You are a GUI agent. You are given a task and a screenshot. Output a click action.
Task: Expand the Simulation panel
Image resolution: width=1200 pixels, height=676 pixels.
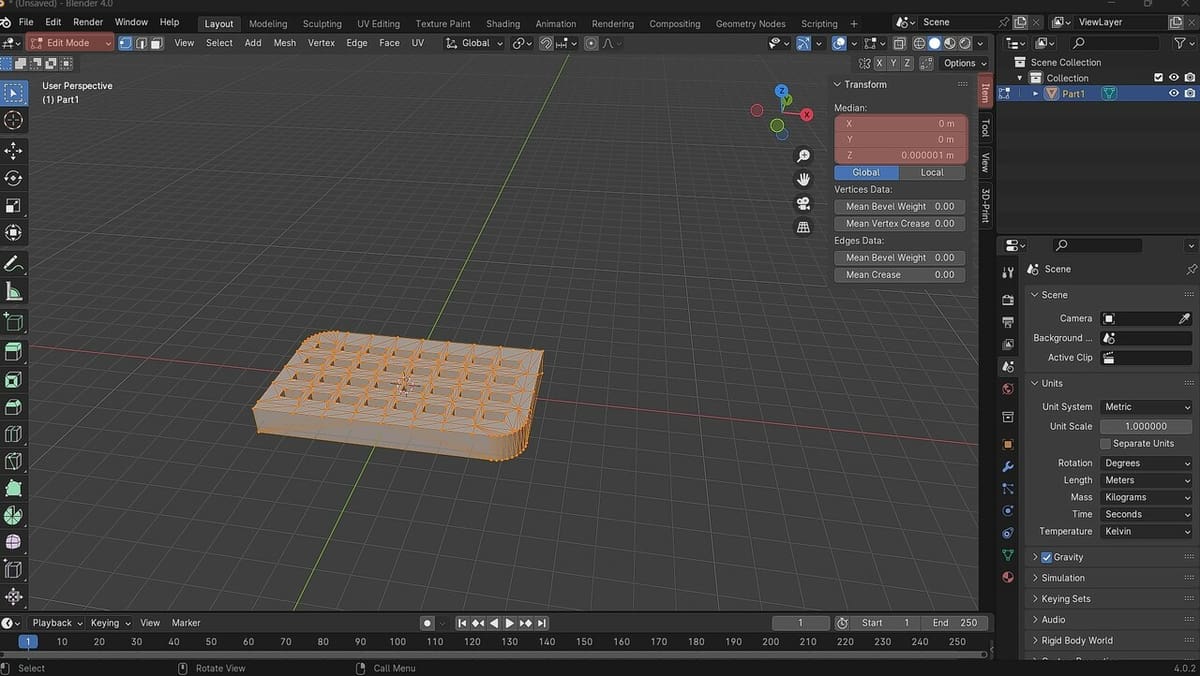tap(1063, 578)
